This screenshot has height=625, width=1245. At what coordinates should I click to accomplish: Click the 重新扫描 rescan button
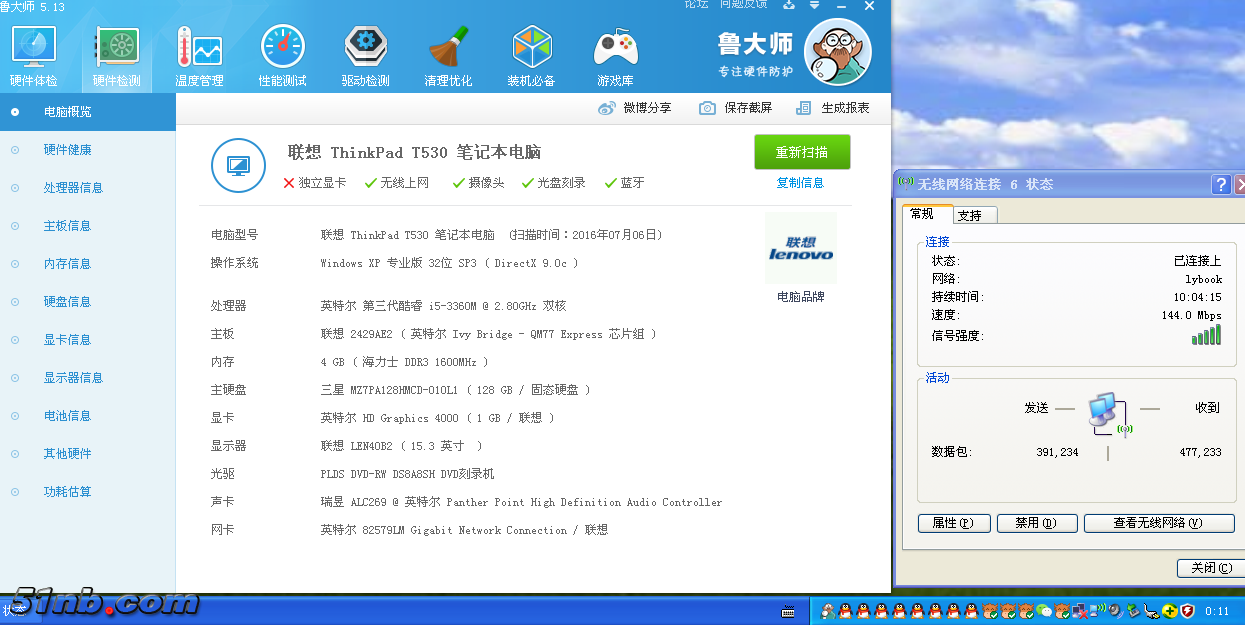(x=800, y=151)
